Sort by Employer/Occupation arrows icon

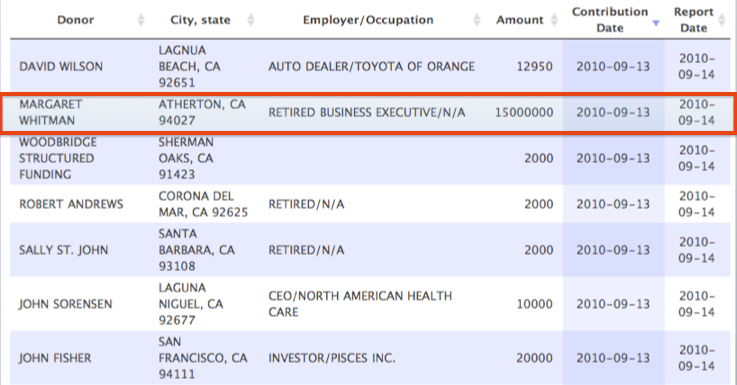pos(477,20)
